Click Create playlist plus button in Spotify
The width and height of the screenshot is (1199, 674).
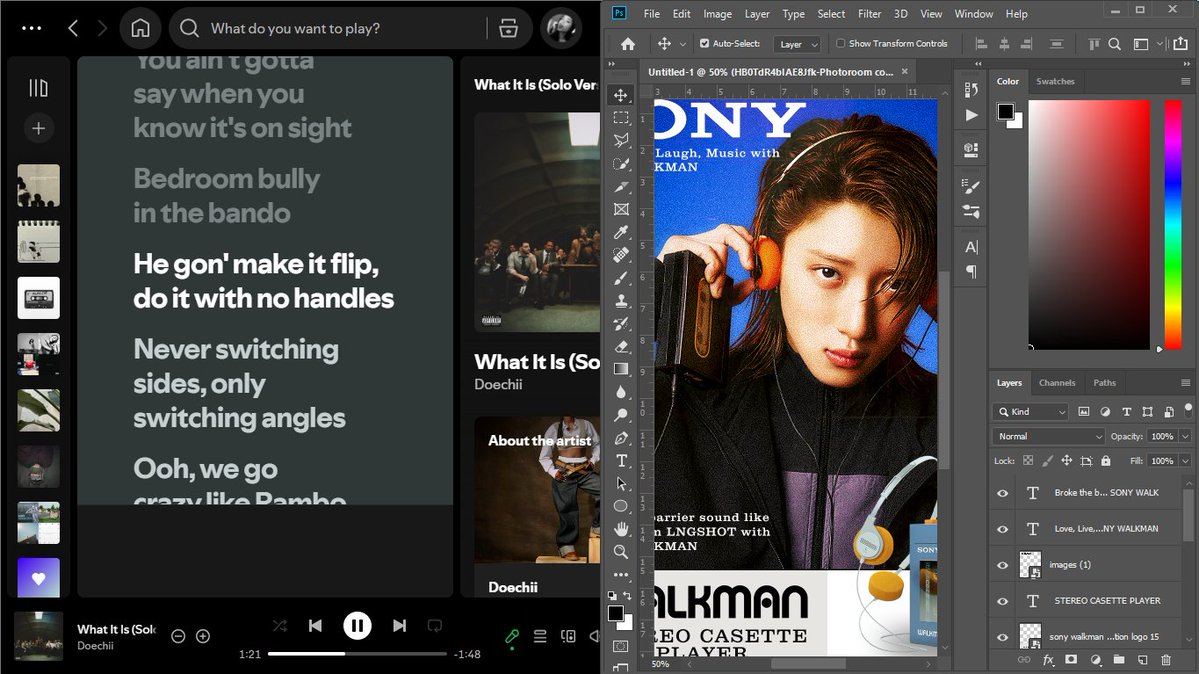[x=38, y=129]
